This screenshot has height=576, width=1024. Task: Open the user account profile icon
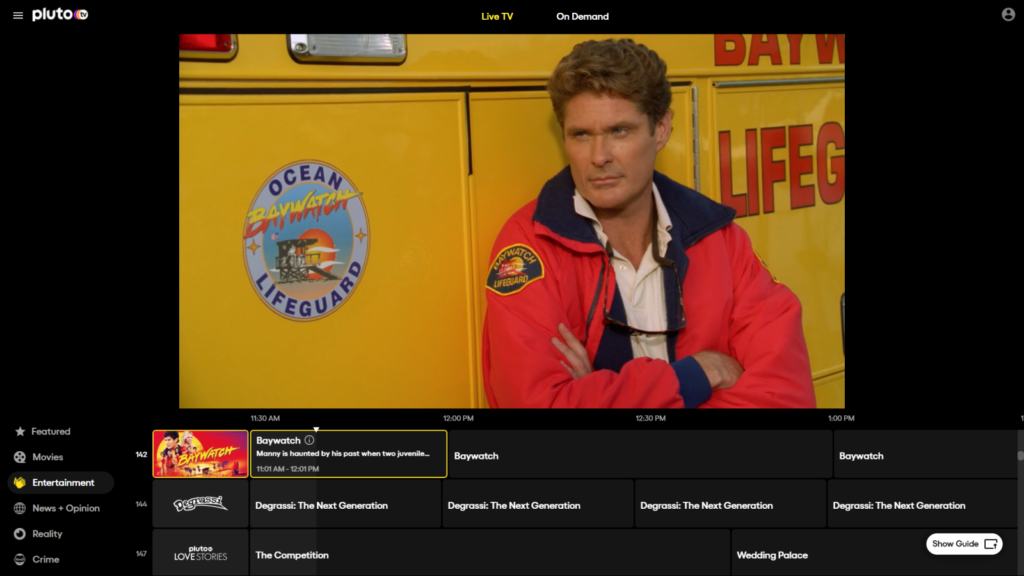[x=1008, y=14]
